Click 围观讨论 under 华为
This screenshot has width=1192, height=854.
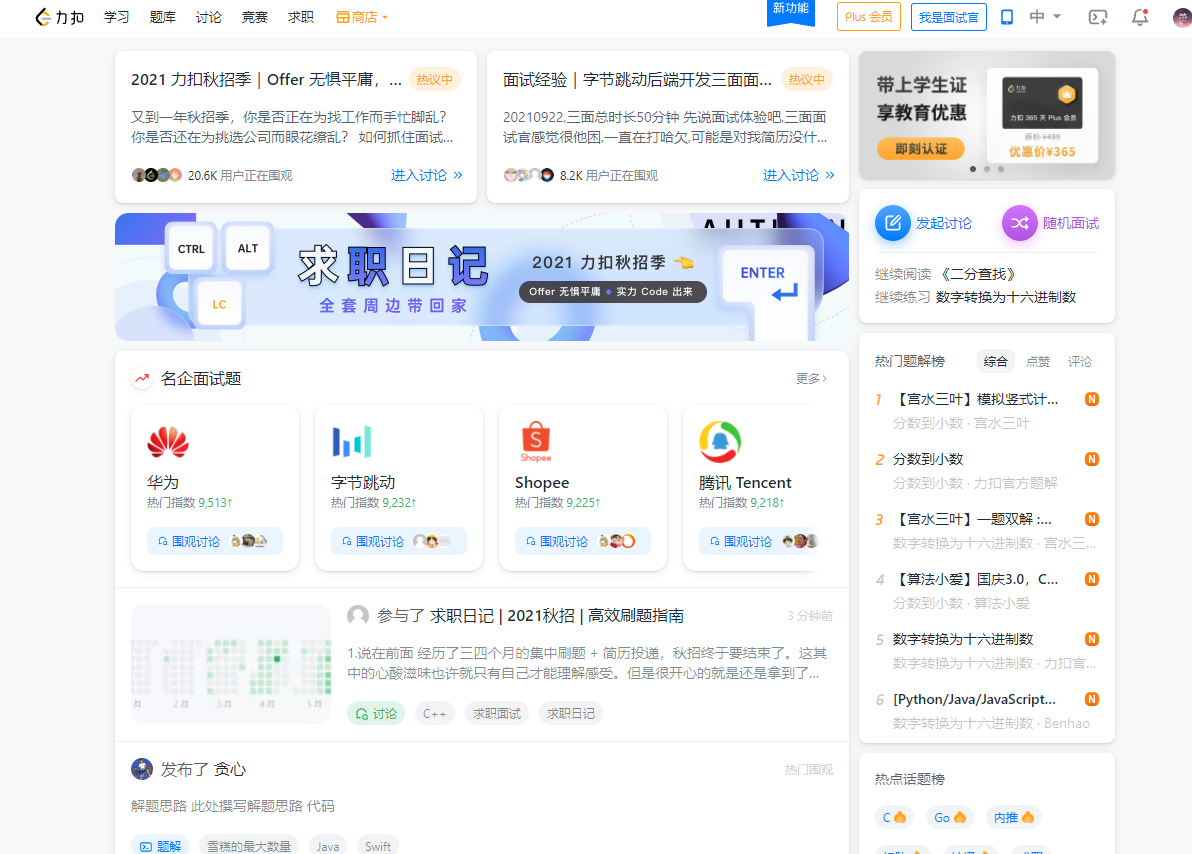point(214,541)
